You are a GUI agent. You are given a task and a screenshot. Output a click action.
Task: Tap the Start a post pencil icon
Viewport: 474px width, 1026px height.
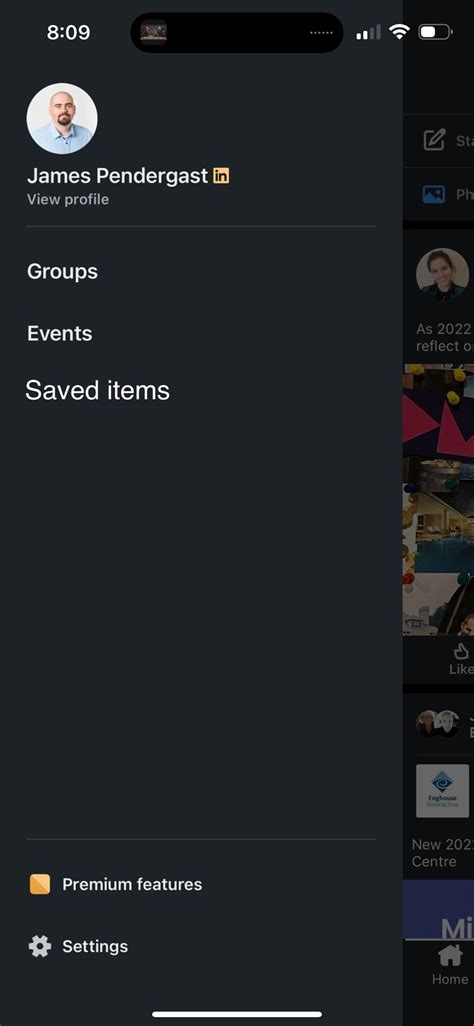[x=434, y=140]
